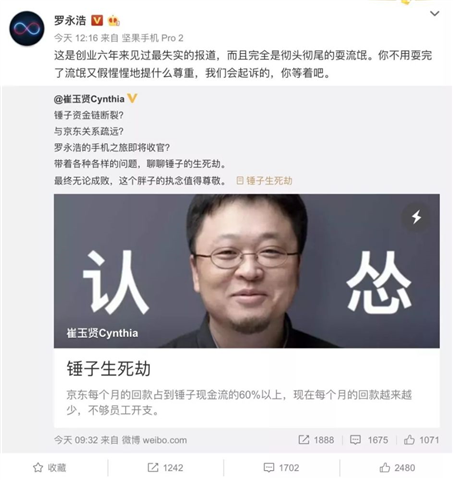This screenshot has width=453, height=480.
Task: Click the crown membership badge icon
Action: [x=114, y=21]
